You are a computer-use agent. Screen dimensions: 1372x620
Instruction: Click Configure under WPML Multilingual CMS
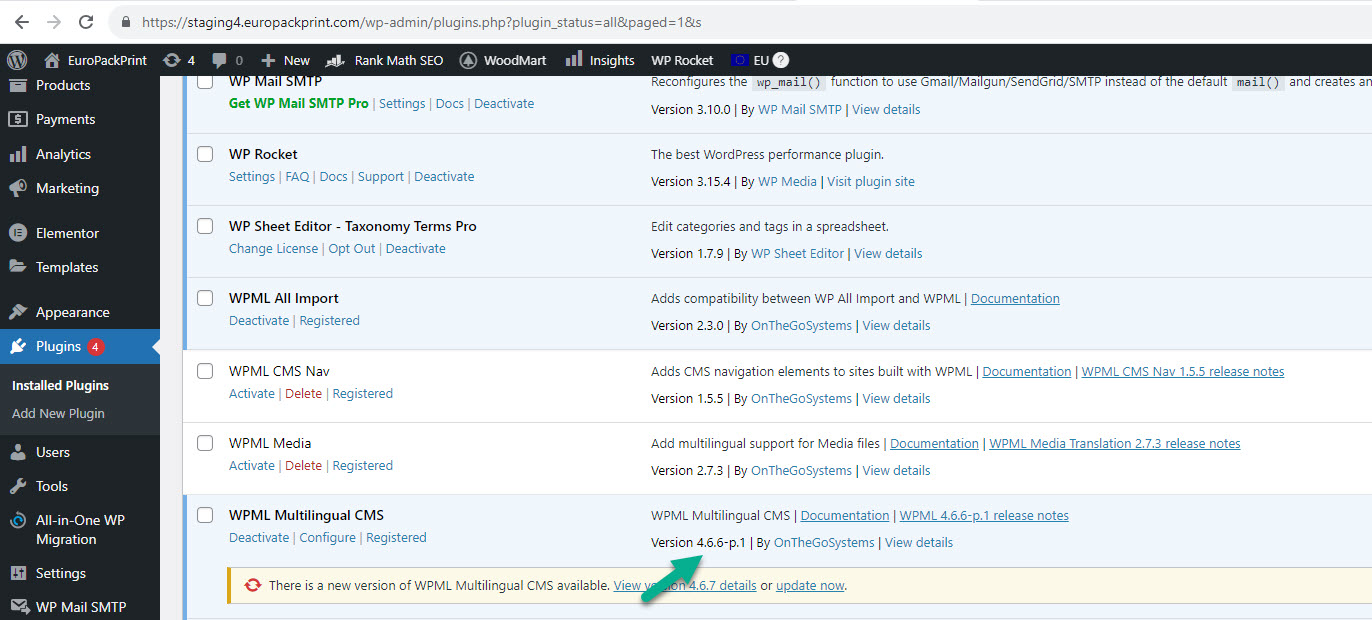pos(328,537)
